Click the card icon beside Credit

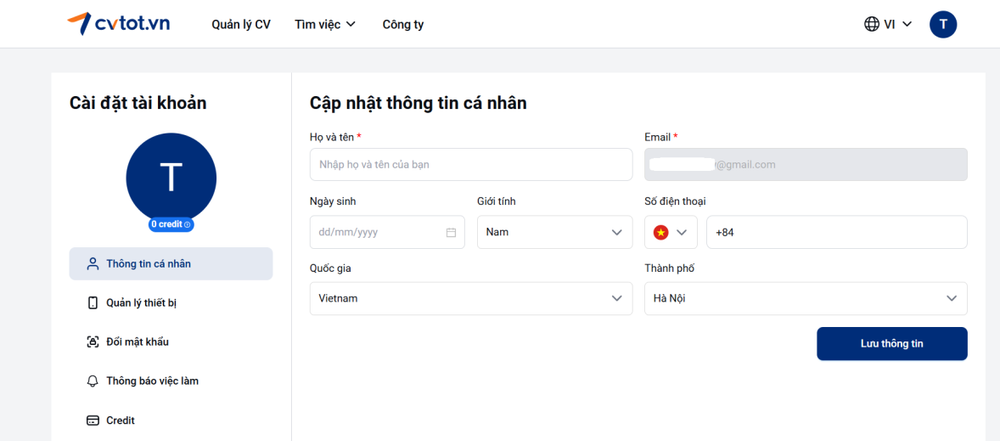tap(93, 421)
